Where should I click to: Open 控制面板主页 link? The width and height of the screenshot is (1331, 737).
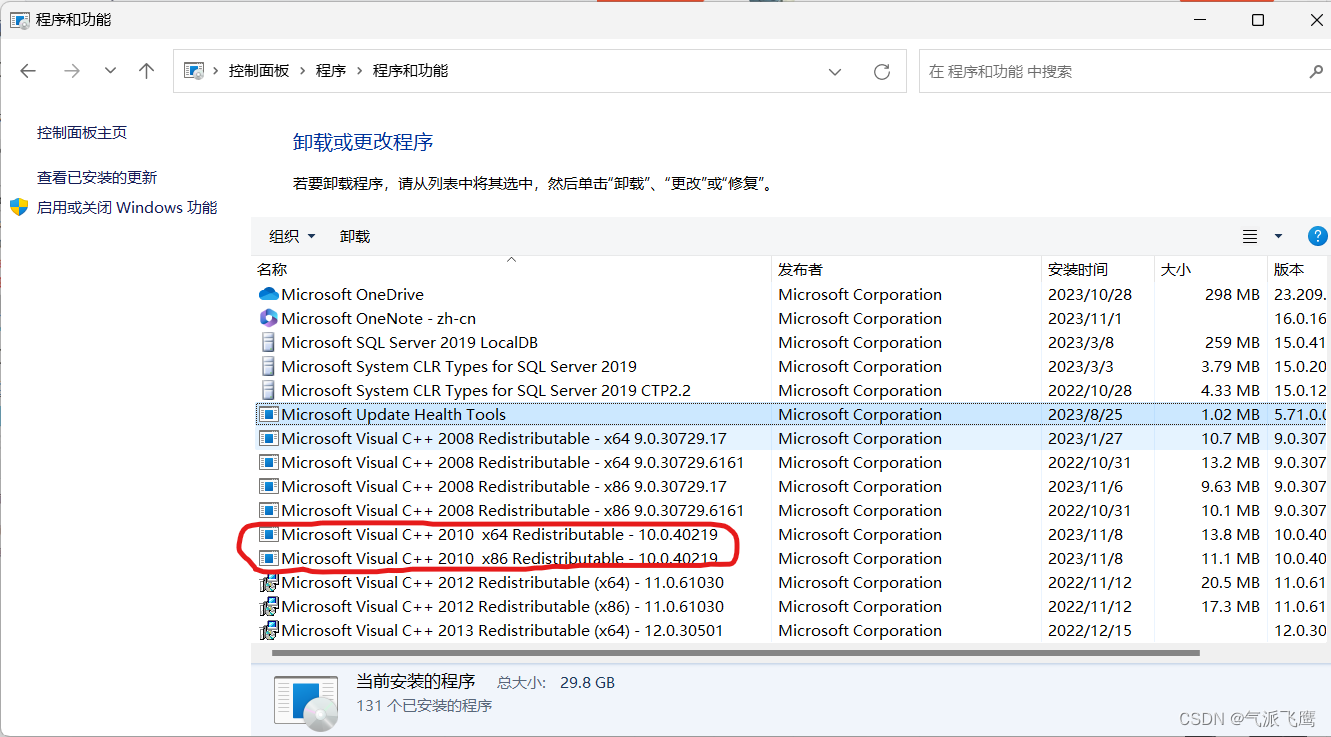point(82,132)
